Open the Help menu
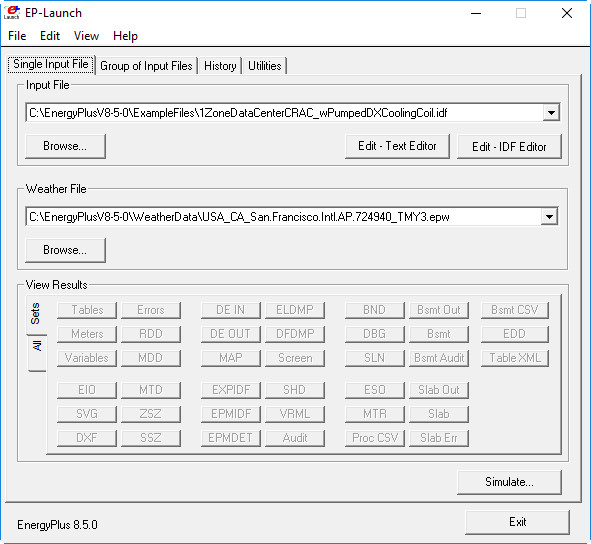 125,36
